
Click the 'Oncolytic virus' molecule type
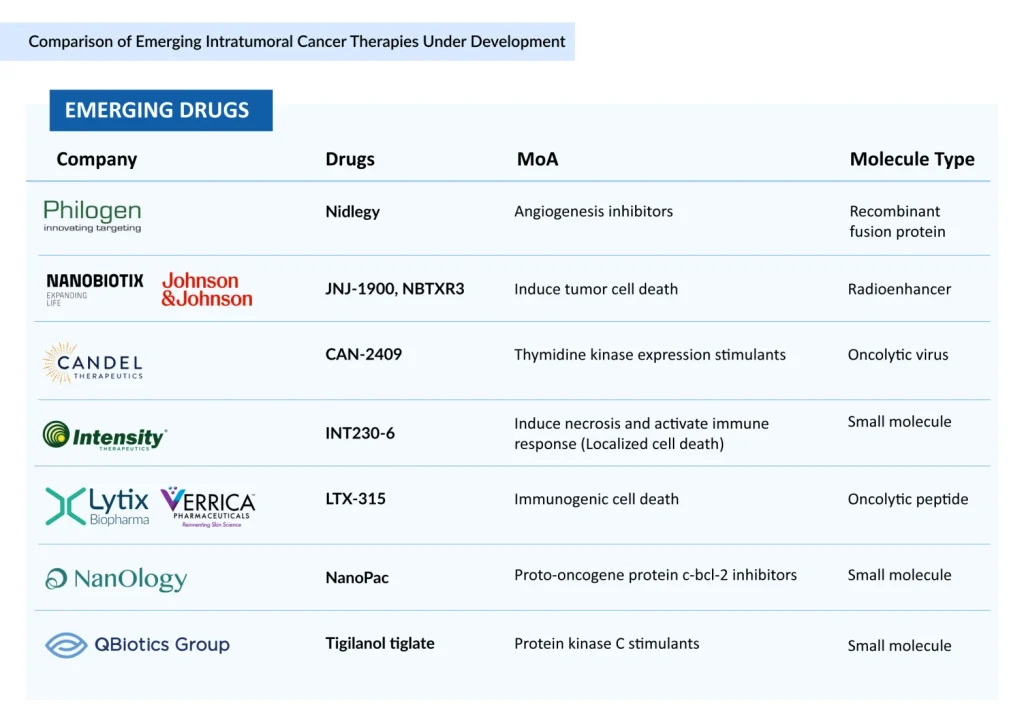coord(898,355)
